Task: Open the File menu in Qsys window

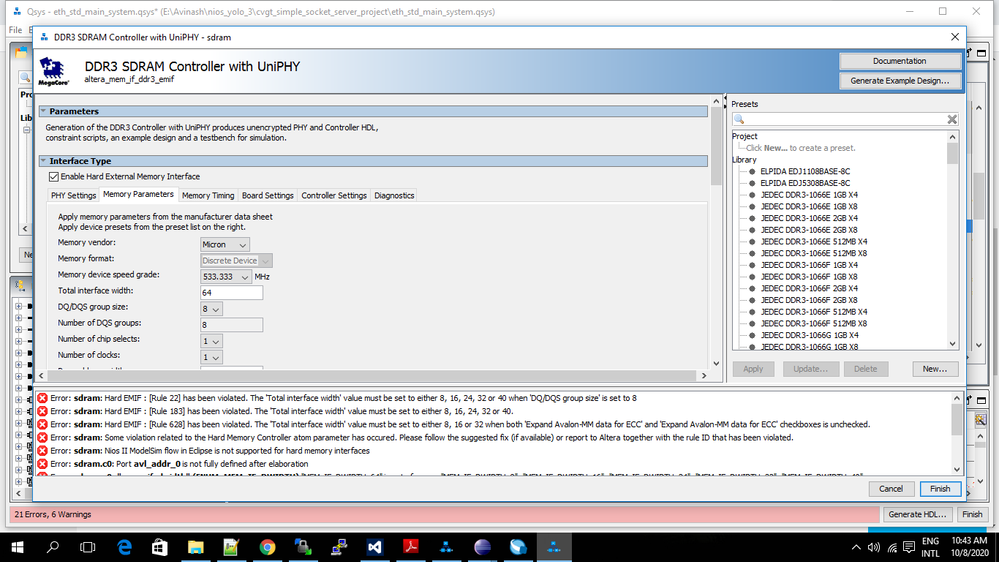Action: click(15, 30)
